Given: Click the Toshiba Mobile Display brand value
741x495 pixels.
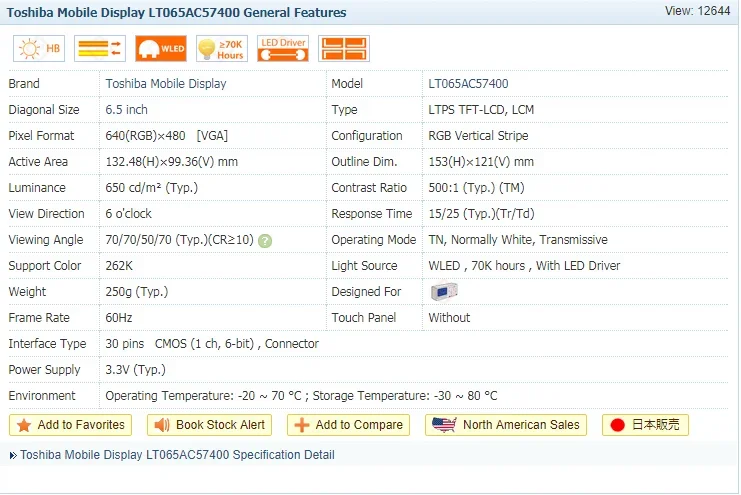Looking at the screenshot, I should [x=166, y=84].
